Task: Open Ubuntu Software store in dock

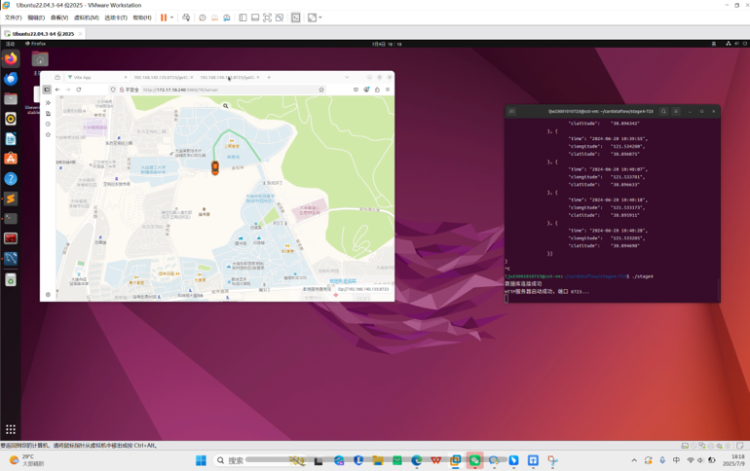Action: click(x=11, y=158)
